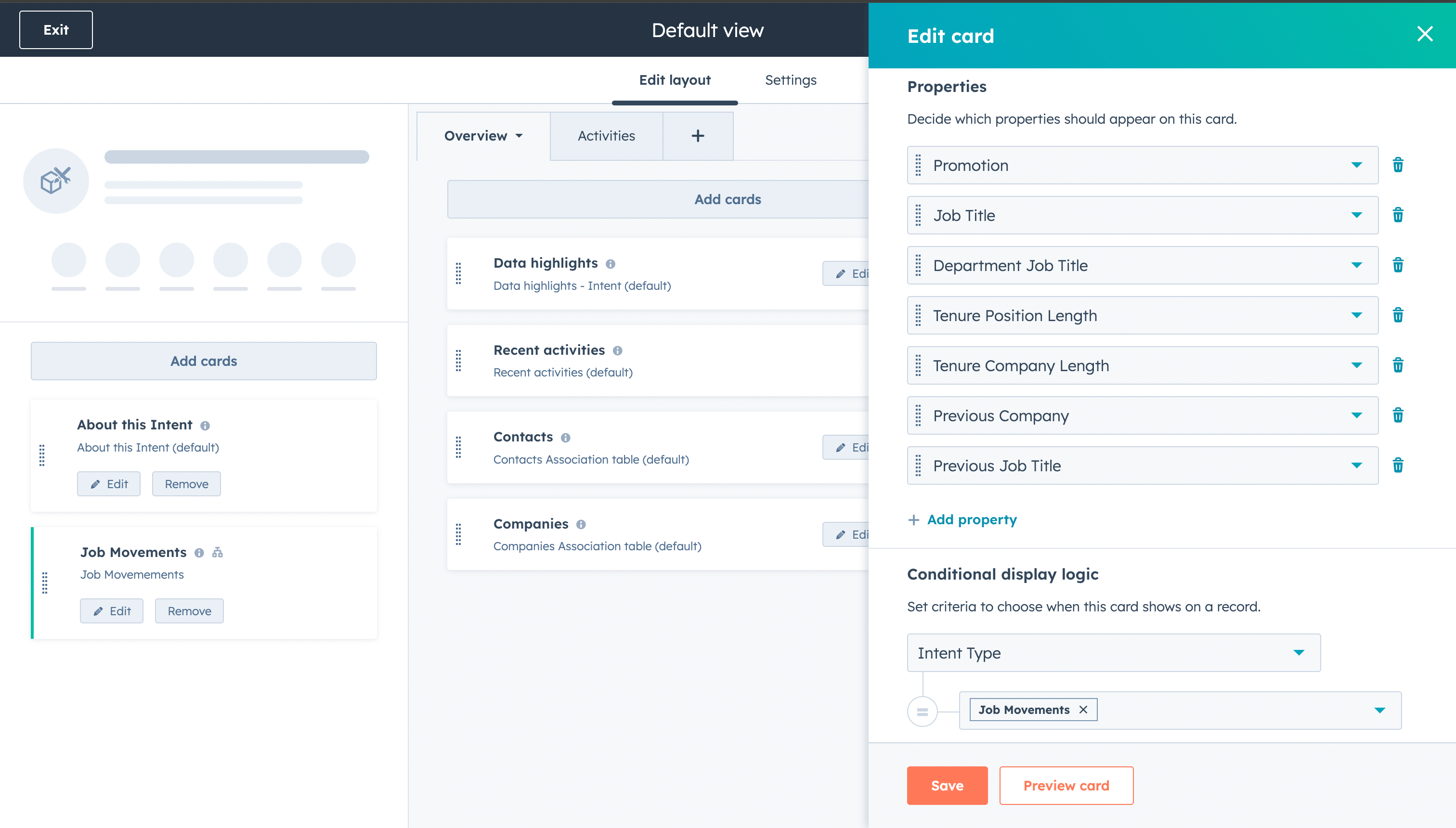Switch to the Settings tab
The image size is (1456, 828).
point(790,80)
